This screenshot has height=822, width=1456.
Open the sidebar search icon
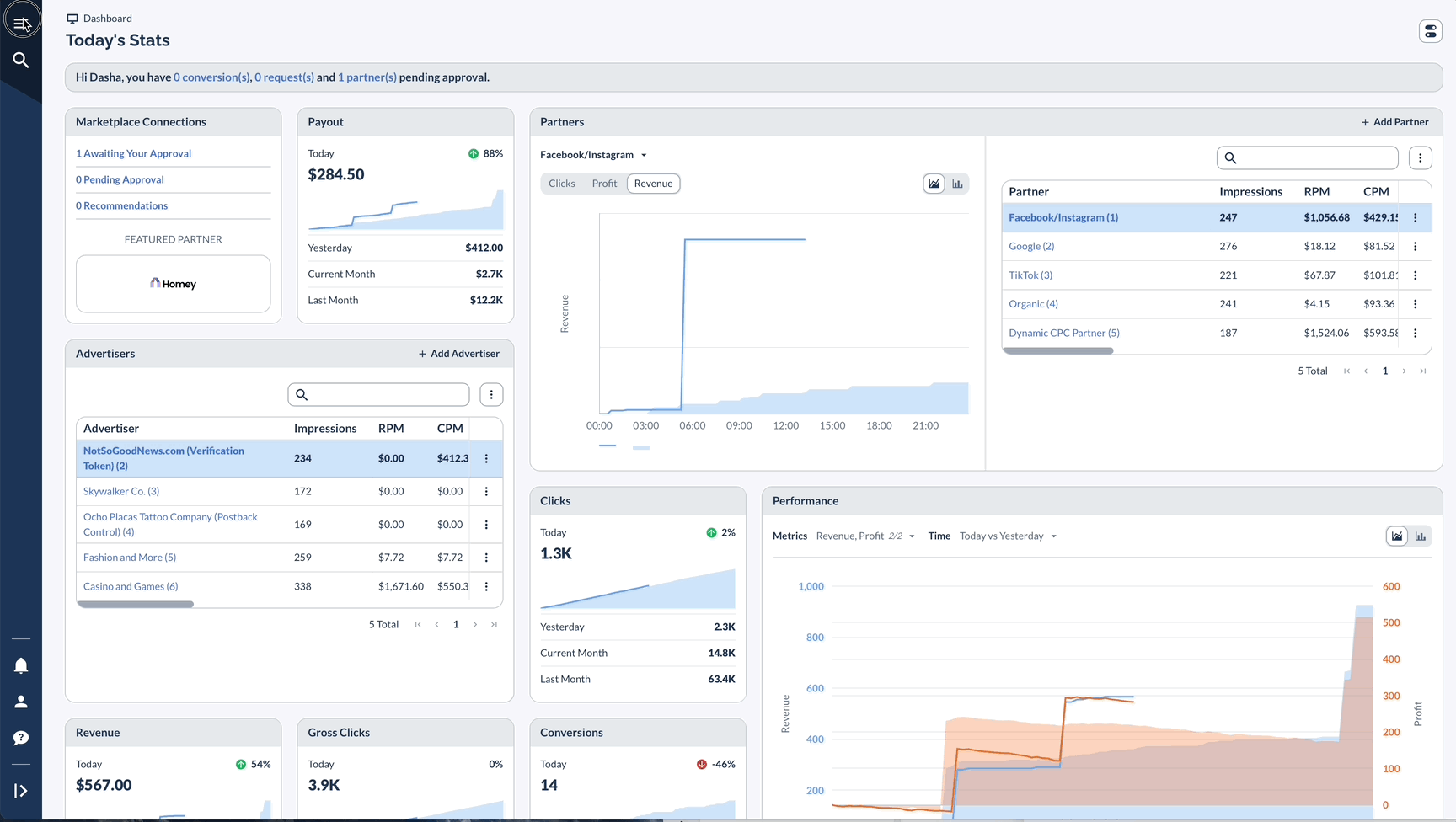pyautogui.click(x=21, y=60)
